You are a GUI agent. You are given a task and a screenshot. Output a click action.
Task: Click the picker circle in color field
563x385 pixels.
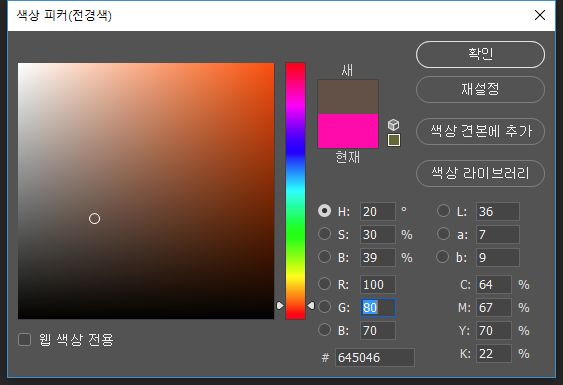[x=94, y=218]
